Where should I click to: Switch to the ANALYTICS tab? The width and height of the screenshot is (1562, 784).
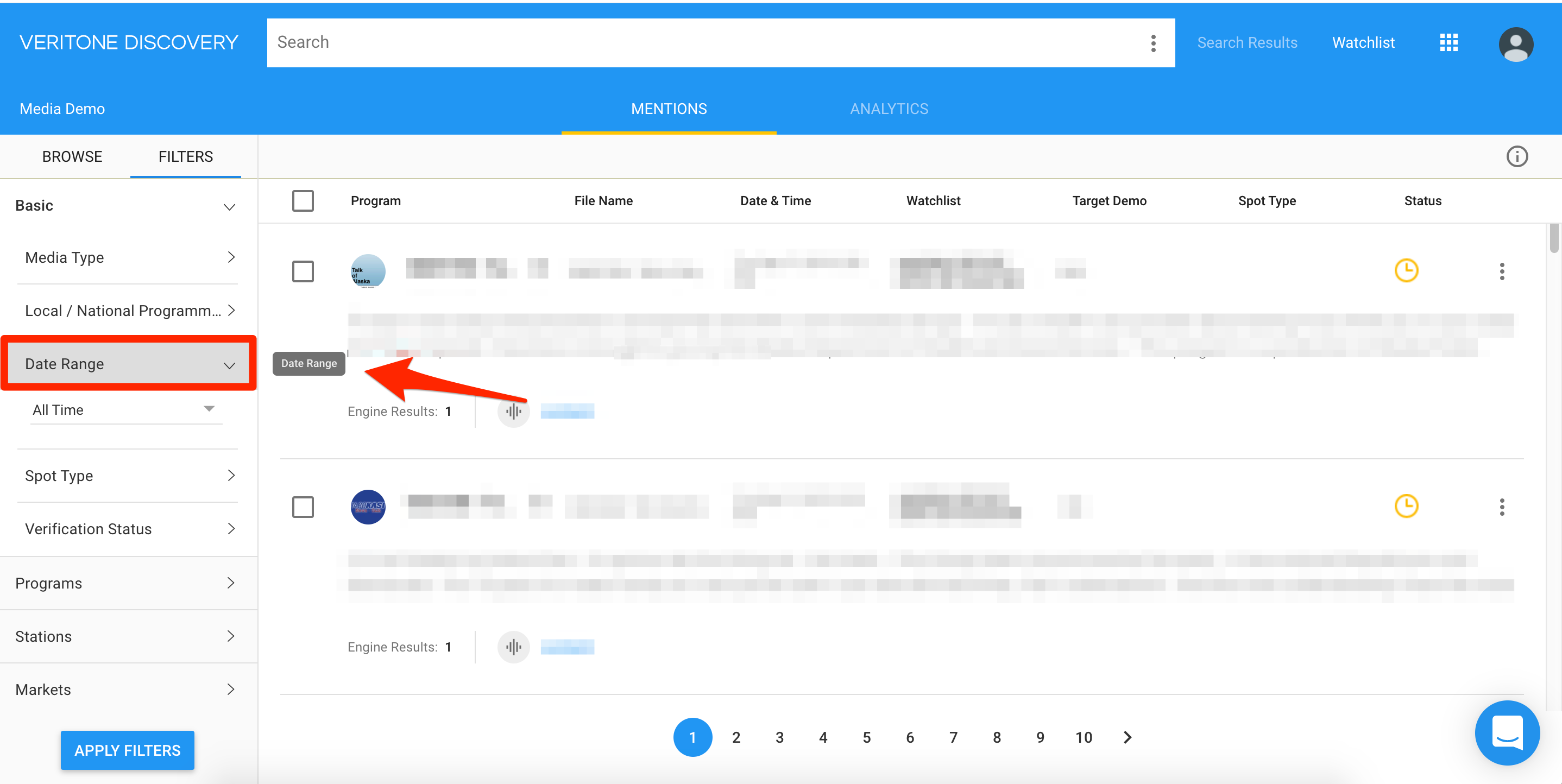tap(889, 108)
